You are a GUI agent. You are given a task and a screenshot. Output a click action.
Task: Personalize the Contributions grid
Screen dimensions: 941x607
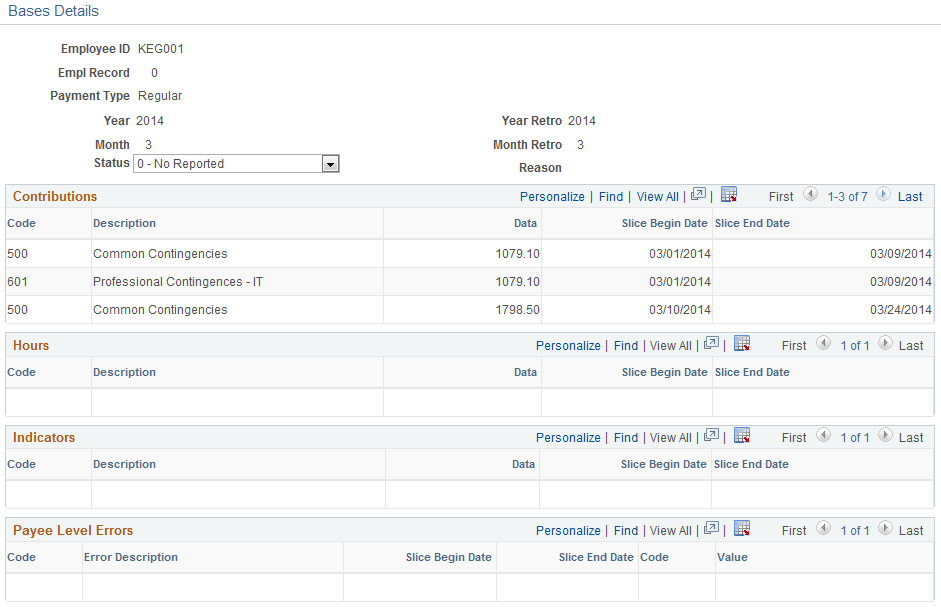(552, 196)
